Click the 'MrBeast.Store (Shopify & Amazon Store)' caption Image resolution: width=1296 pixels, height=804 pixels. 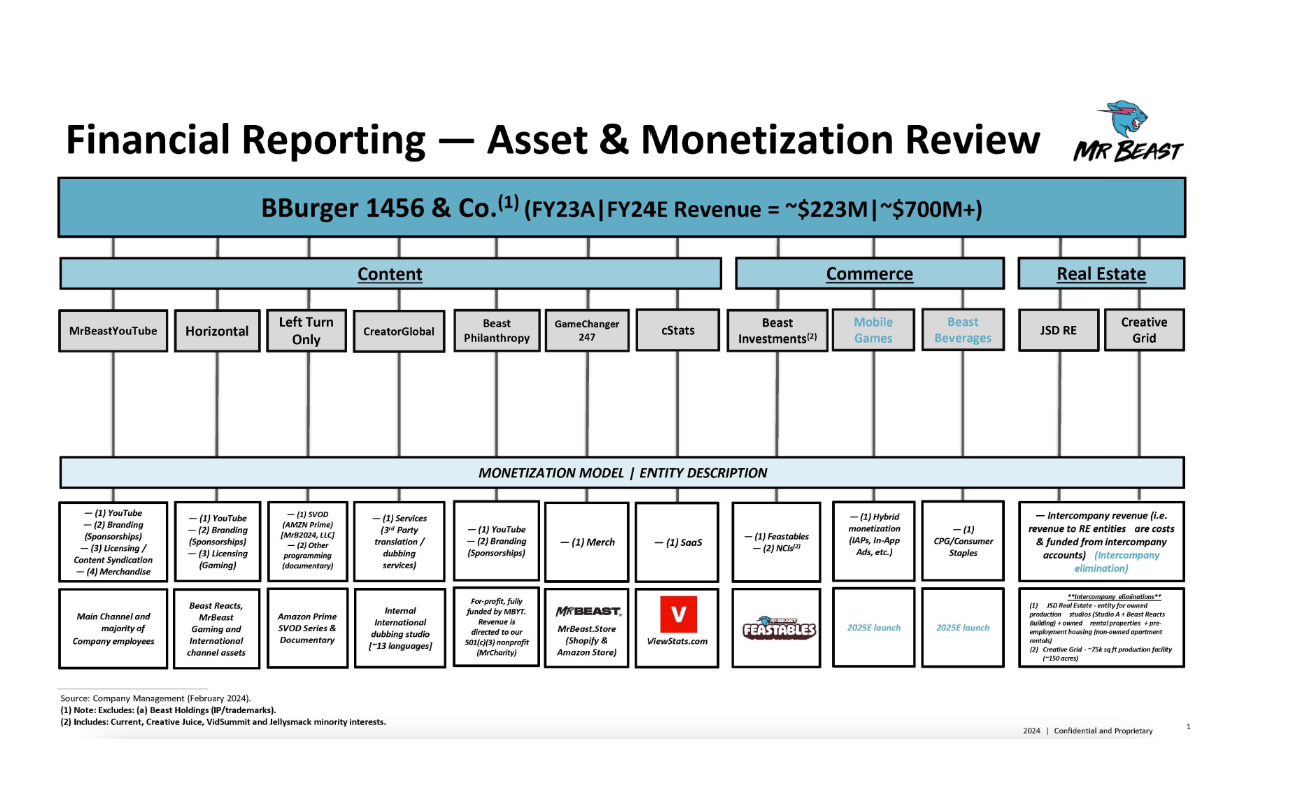(589, 641)
